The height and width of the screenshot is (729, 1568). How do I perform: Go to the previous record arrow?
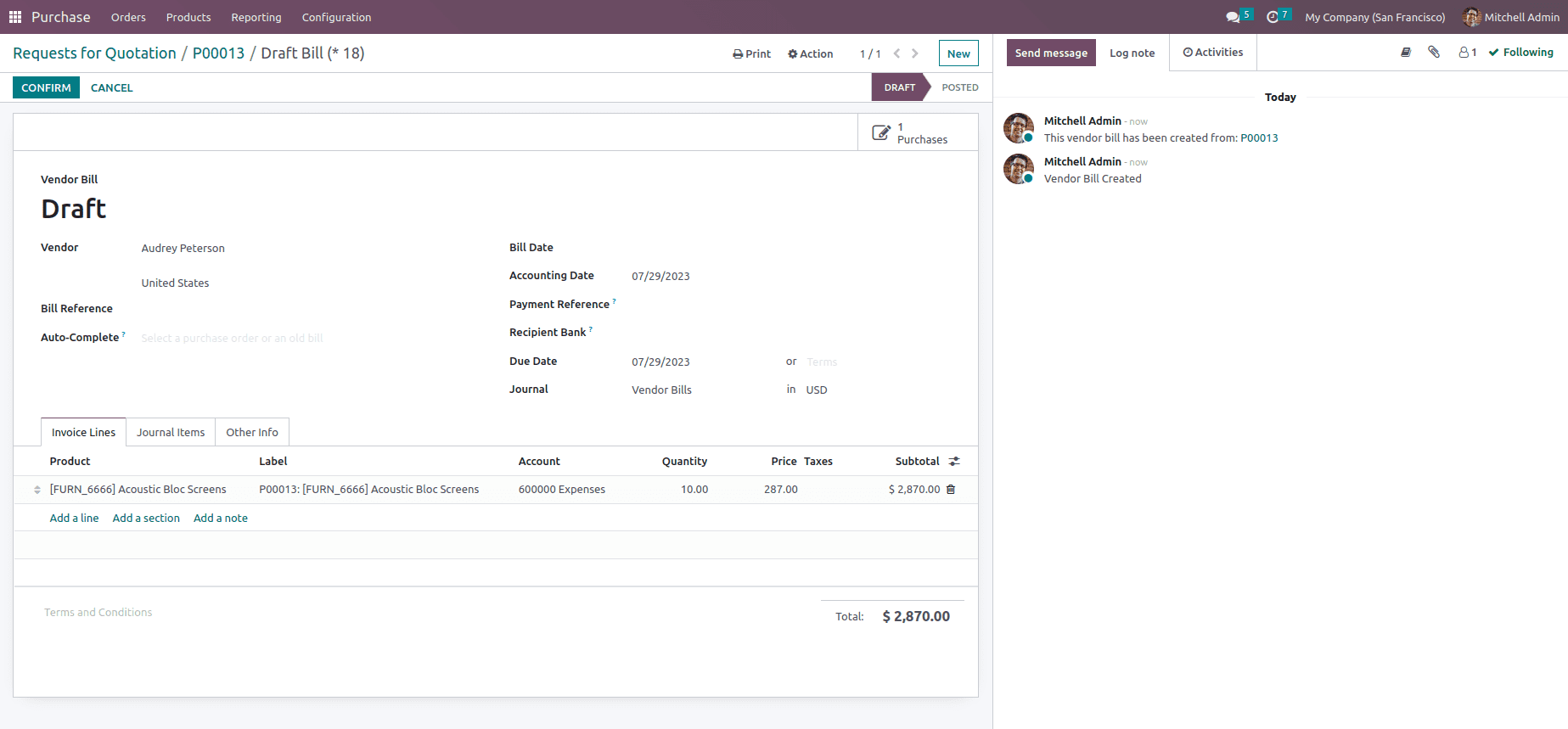pyautogui.click(x=896, y=53)
